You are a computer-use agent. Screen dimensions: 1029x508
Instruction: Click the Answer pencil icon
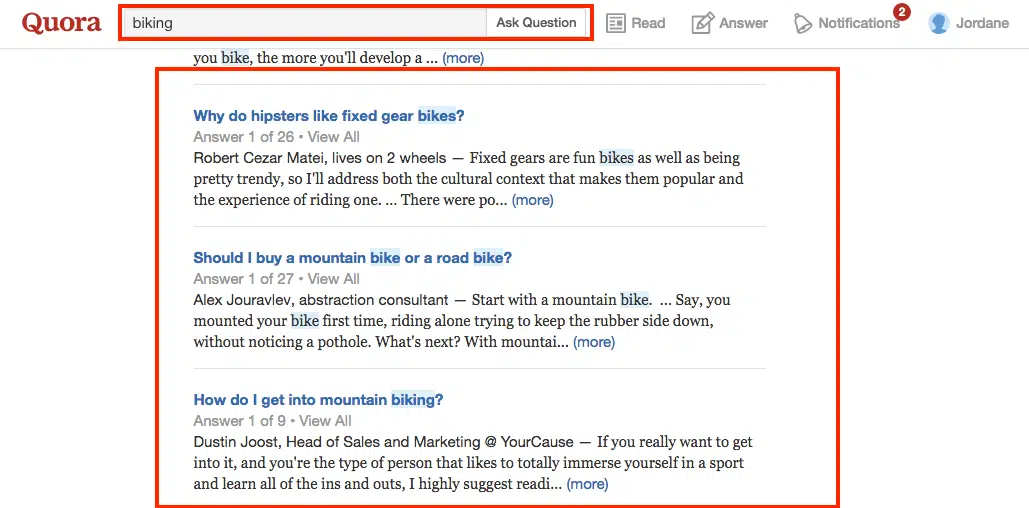[x=703, y=23]
